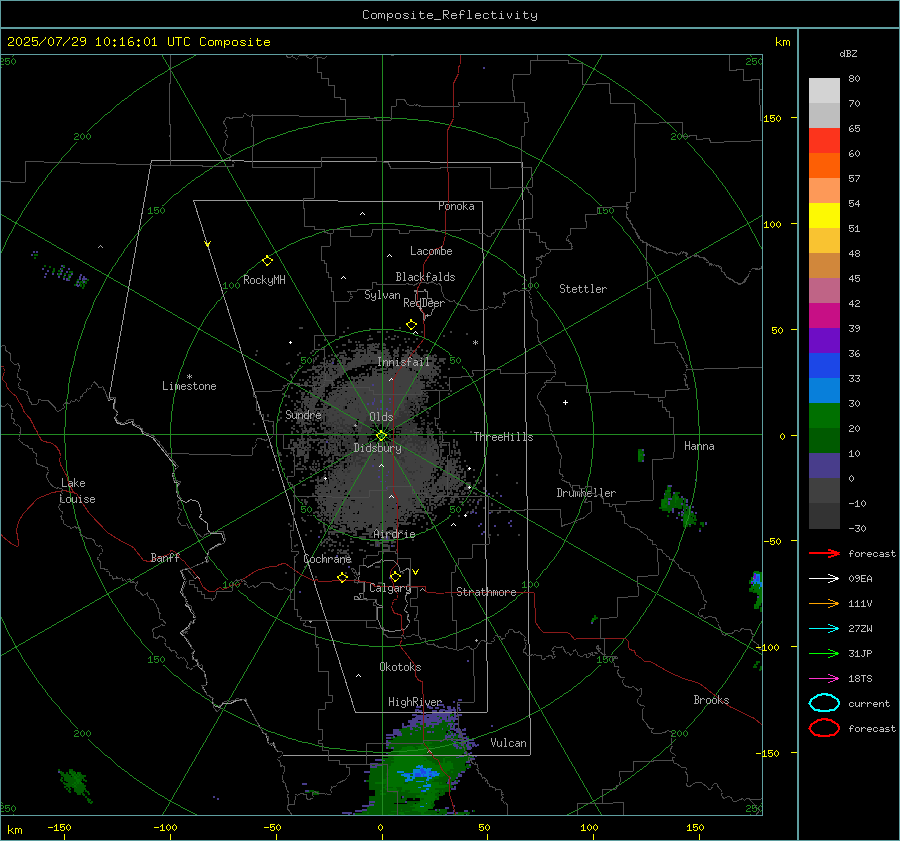Click the Cochrane city label

[x=327, y=559]
